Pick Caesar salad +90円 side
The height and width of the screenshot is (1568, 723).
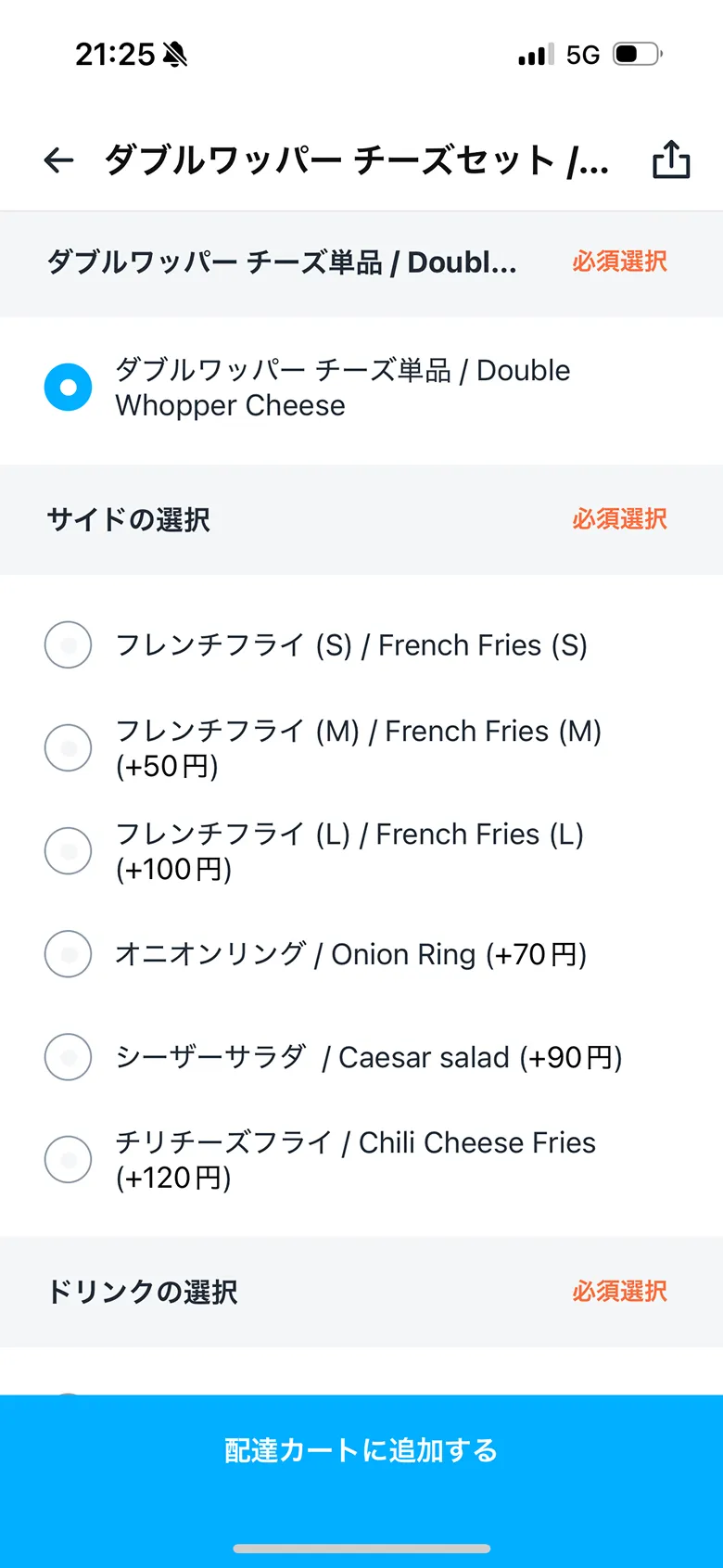(69, 1057)
